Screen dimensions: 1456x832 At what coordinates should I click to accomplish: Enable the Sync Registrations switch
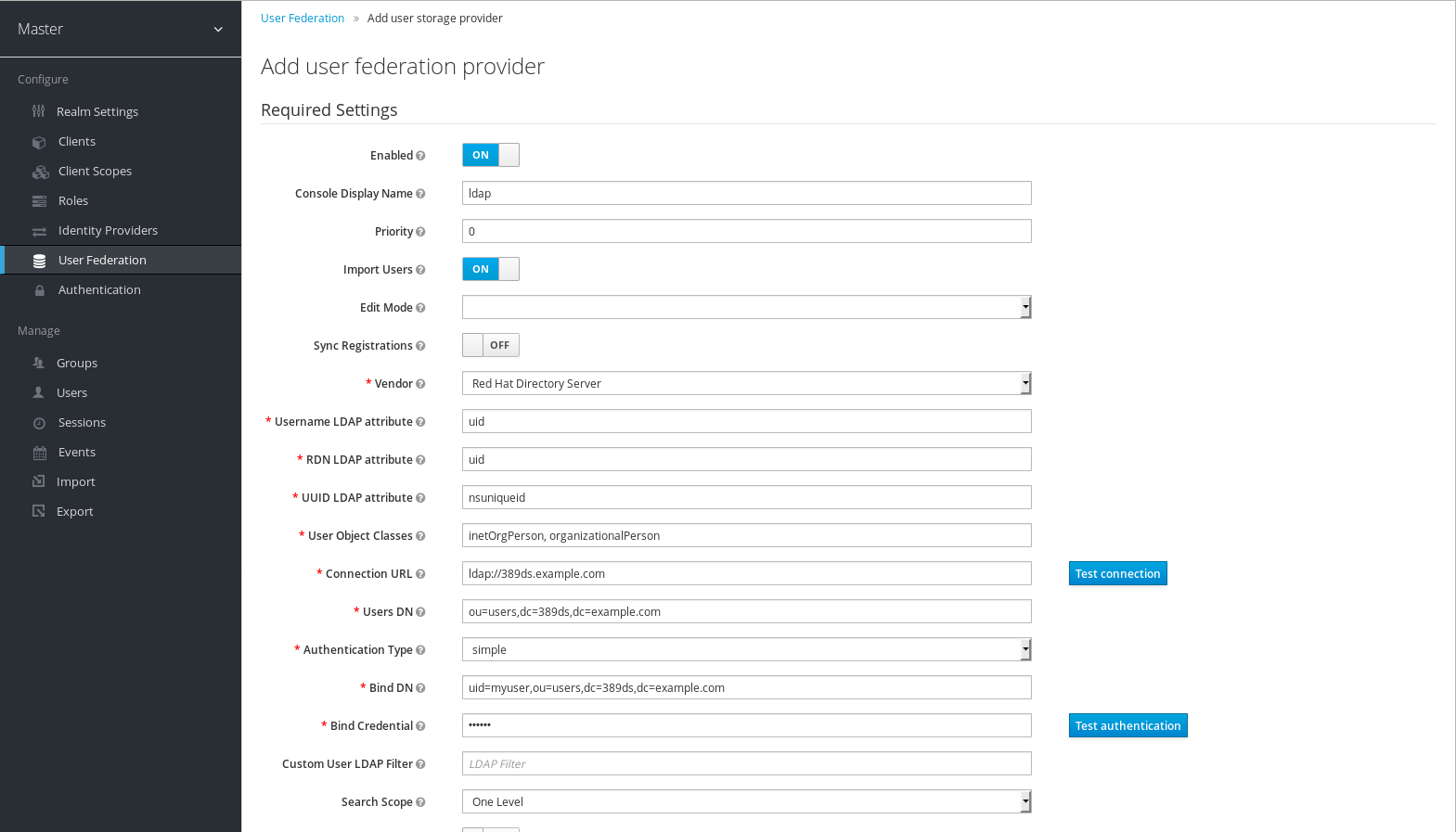pyautogui.click(x=490, y=345)
